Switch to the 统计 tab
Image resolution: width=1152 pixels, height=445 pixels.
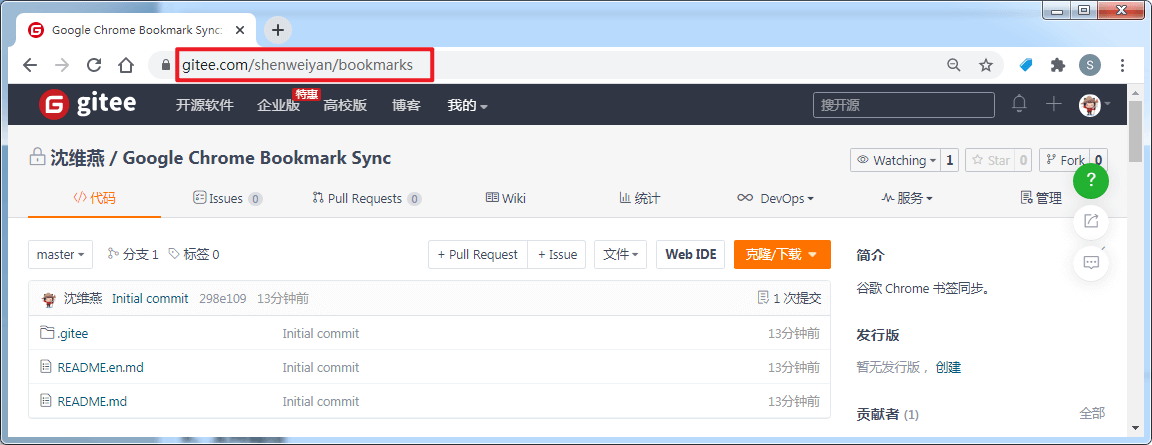[x=639, y=198]
